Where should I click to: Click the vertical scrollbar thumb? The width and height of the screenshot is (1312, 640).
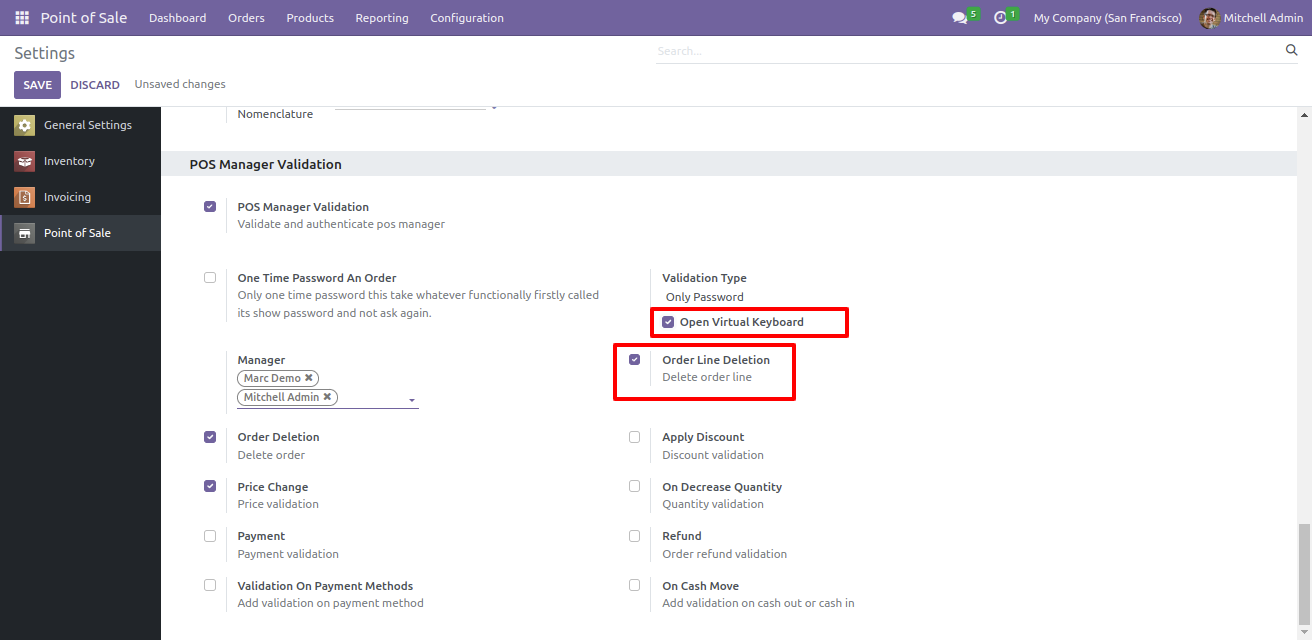[1304, 573]
